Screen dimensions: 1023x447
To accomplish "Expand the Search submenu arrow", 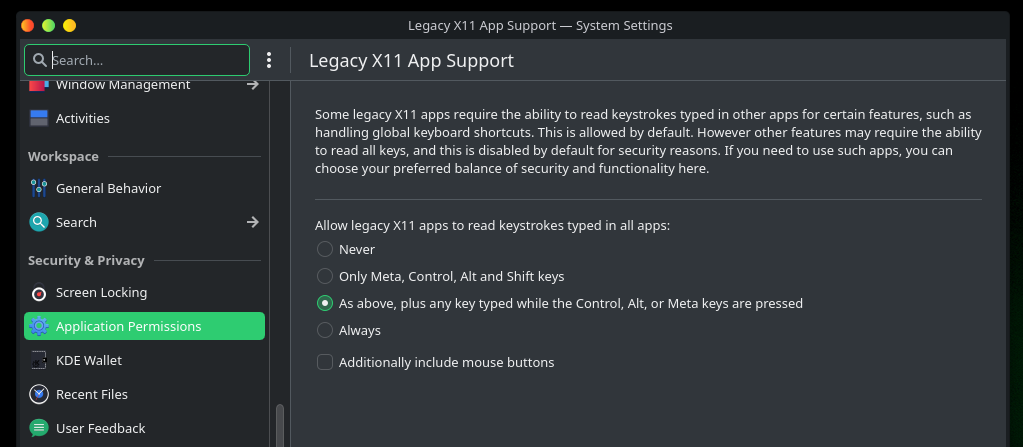I will 253,222.
